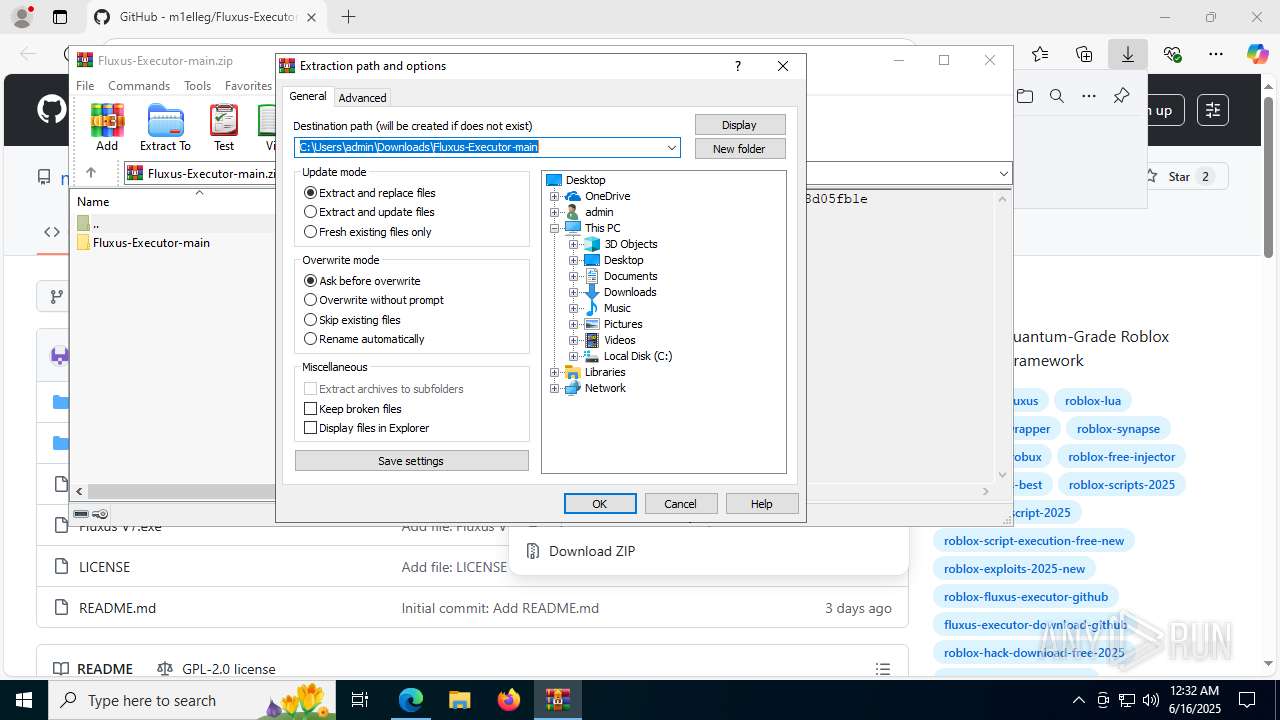This screenshot has height=720, width=1280.
Task: Click the Cancel button
Action: [681, 504]
